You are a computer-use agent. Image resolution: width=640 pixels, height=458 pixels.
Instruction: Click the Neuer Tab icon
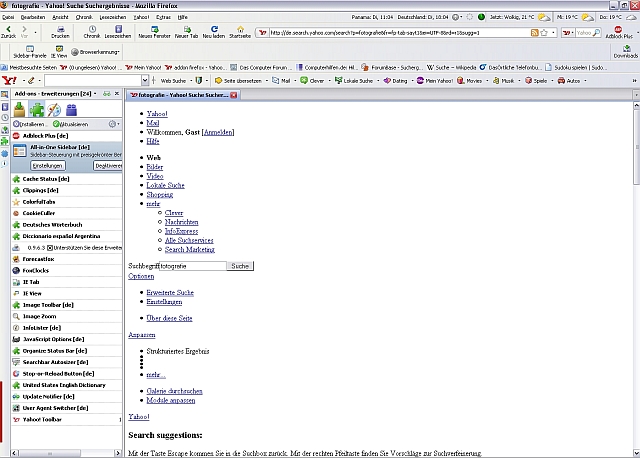tap(186, 30)
